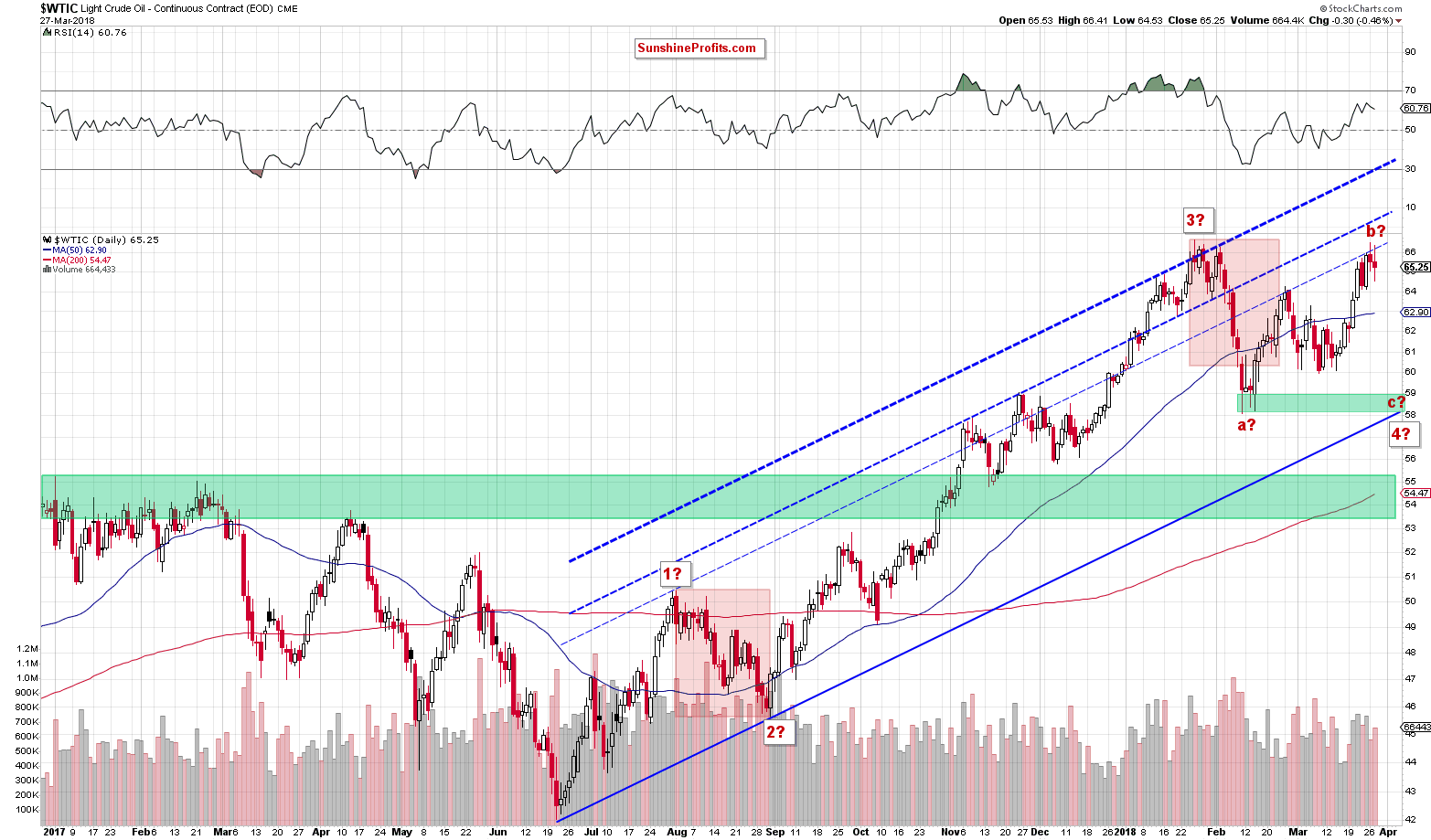Click the 'Apr' label at the axis right end
1431x840 pixels.
1387,833
